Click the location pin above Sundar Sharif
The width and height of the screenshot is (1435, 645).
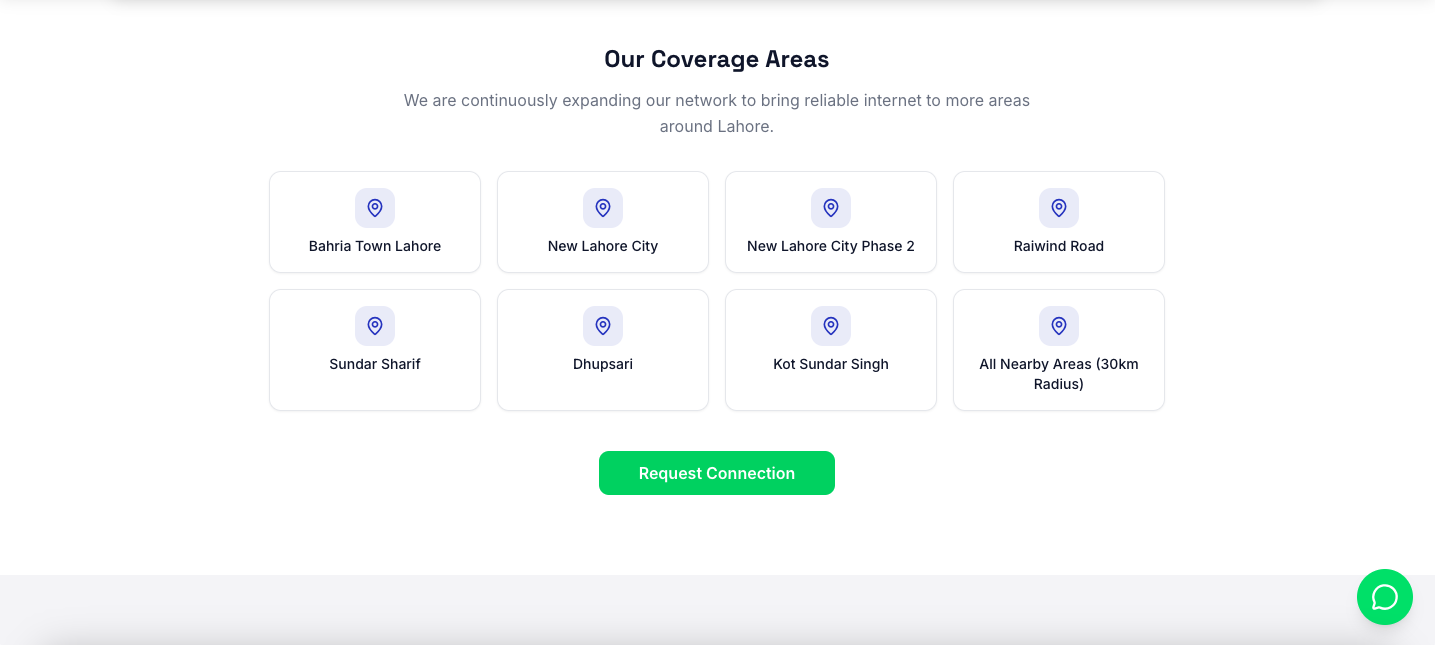(375, 326)
